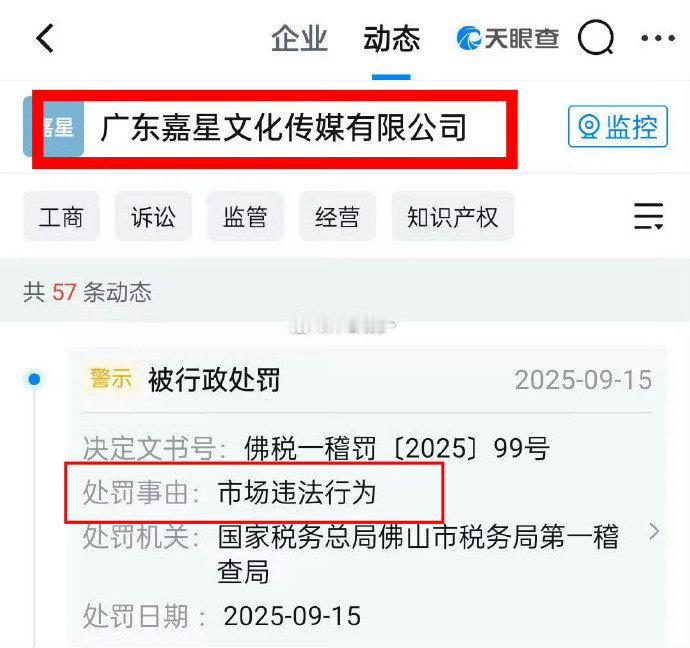Open the filter list icon beside categories
This screenshot has width=690, height=648.
click(x=649, y=216)
